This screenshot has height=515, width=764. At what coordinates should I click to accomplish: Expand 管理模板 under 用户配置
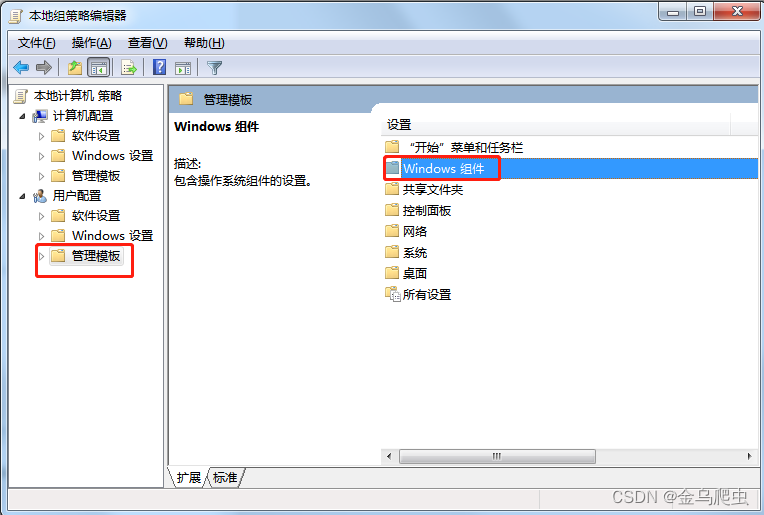41,256
